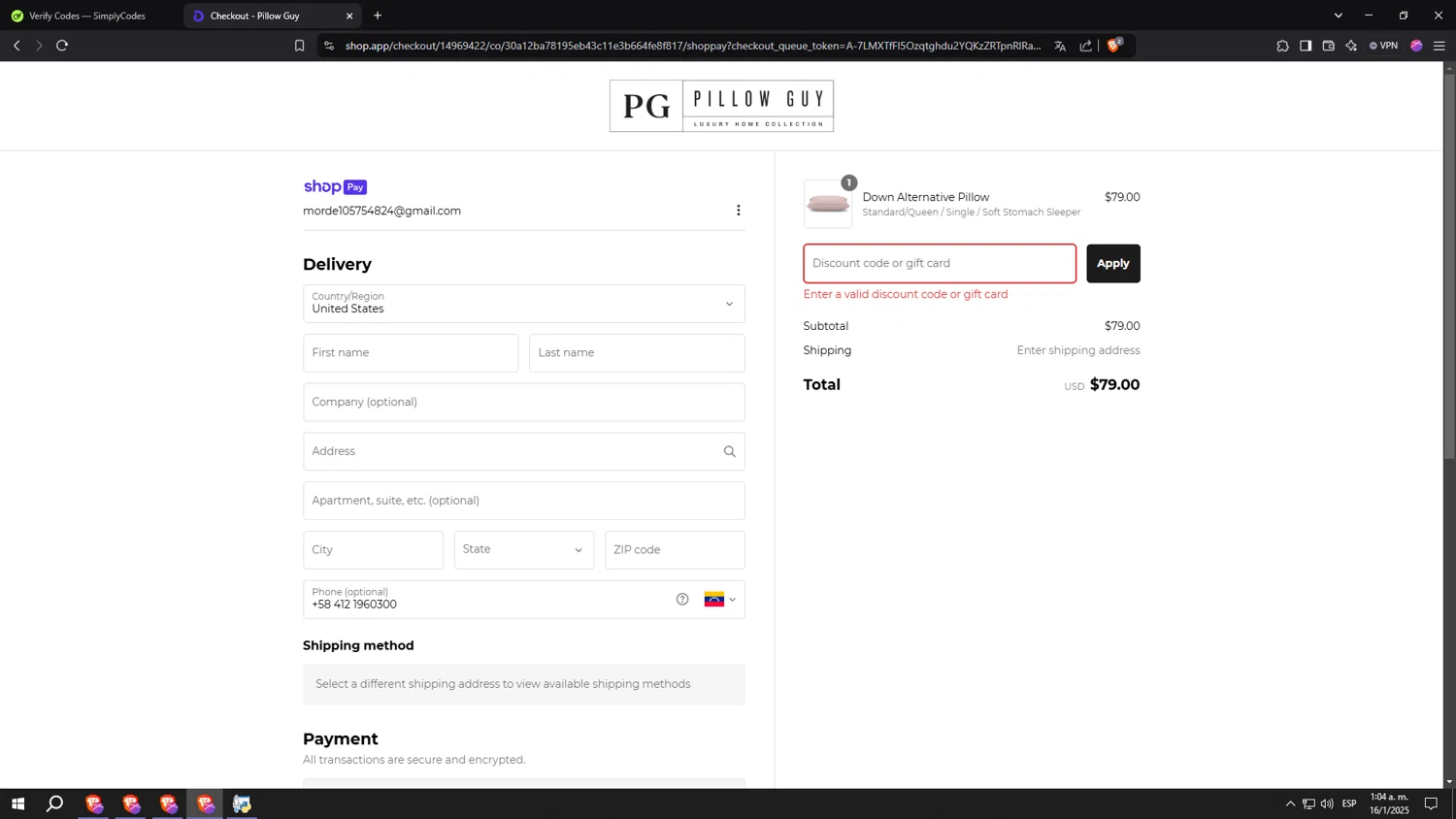Bookmark this page with the bookmark icon
This screenshot has width=1456, height=819.
point(299,46)
